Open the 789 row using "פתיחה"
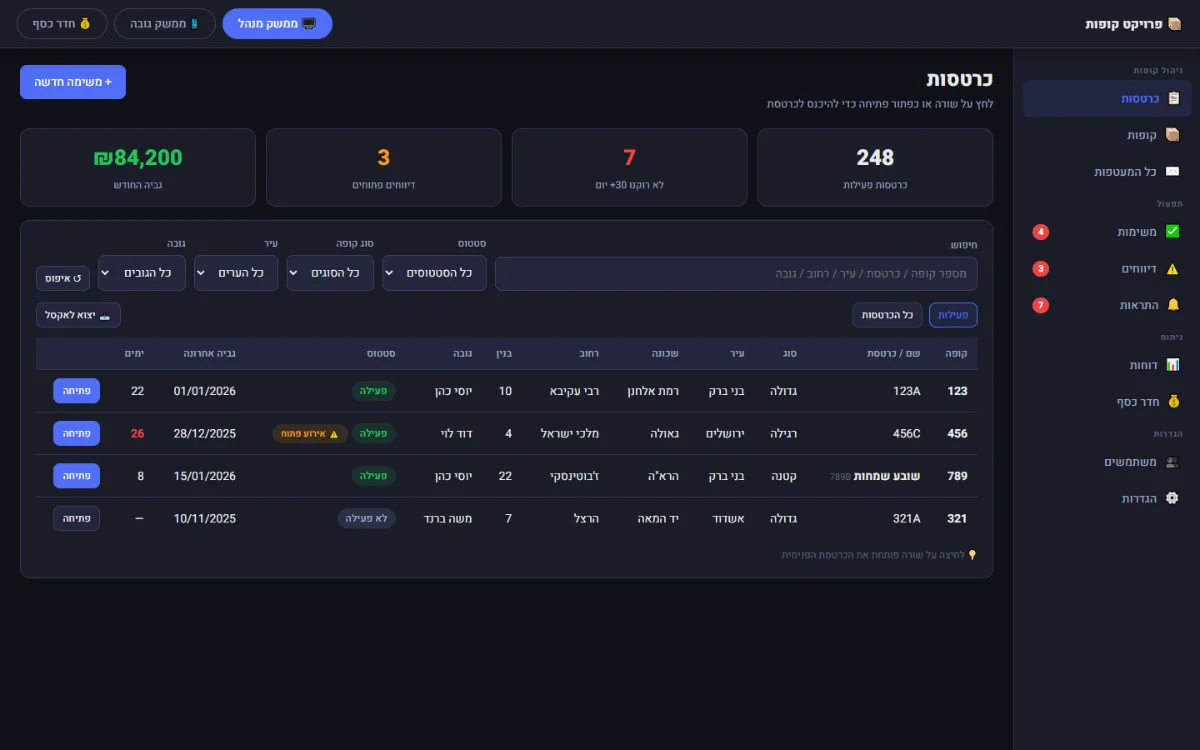This screenshot has height=750, width=1200. tap(76, 476)
